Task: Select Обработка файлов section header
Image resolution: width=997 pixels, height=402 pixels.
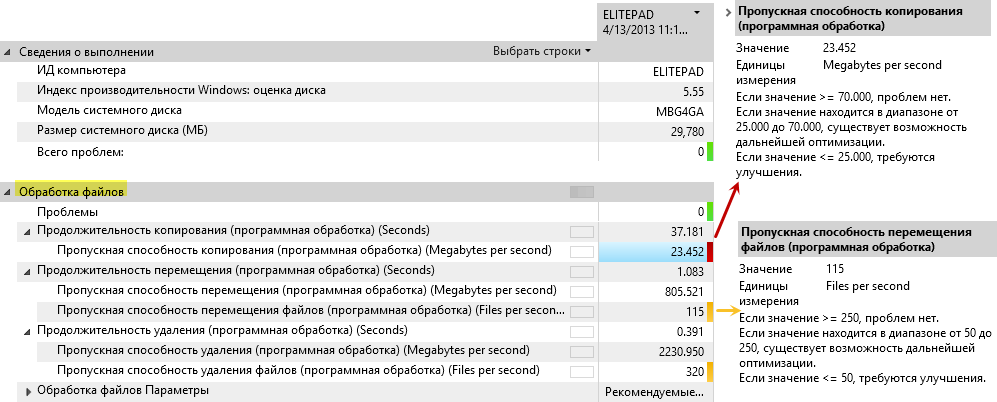Action: tap(71, 191)
